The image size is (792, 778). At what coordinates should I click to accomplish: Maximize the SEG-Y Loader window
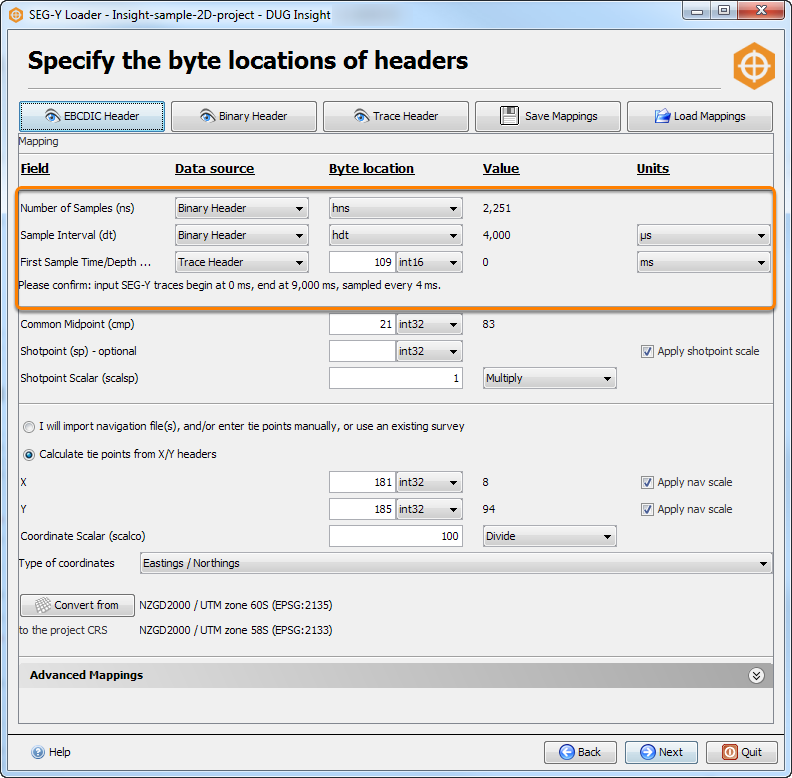tap(724, 11)
